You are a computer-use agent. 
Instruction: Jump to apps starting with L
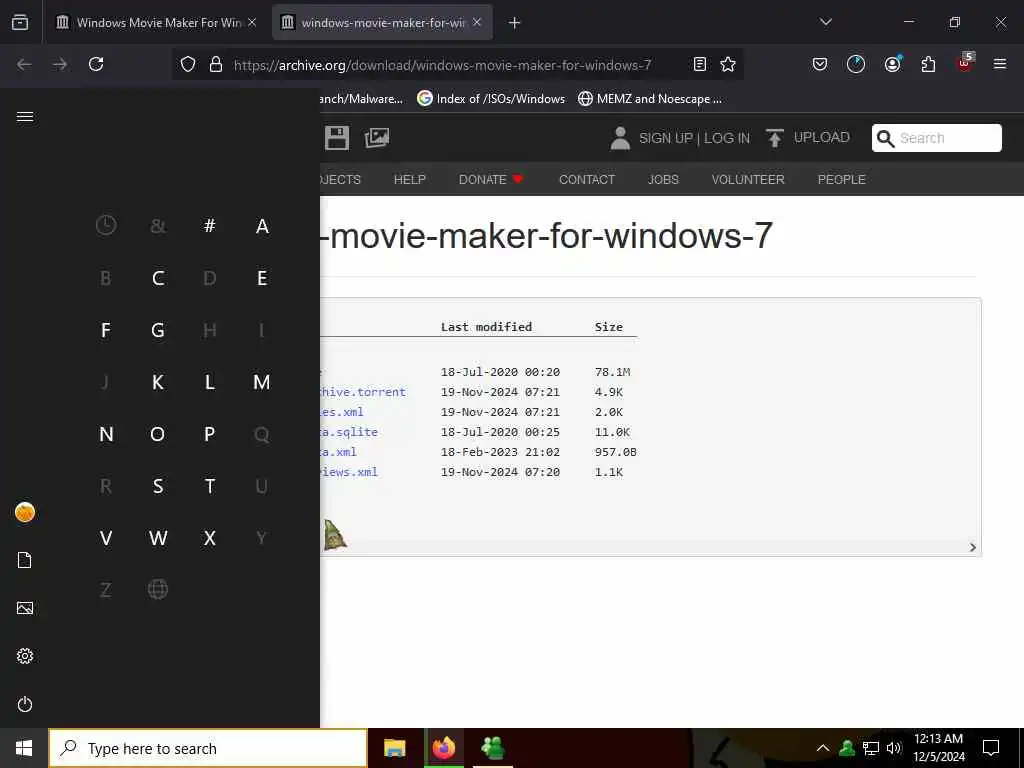pyautogui.click(x=210, y=382)
